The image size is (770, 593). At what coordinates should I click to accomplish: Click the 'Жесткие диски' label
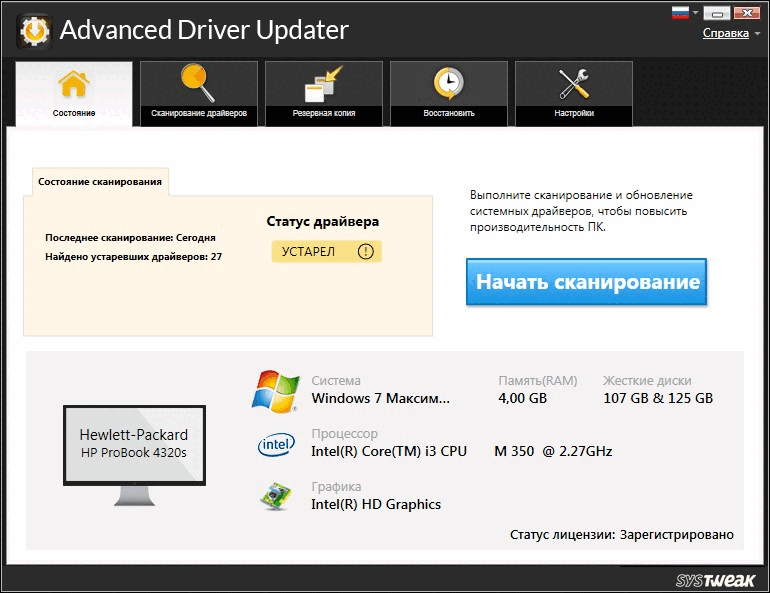coord(647,381)
